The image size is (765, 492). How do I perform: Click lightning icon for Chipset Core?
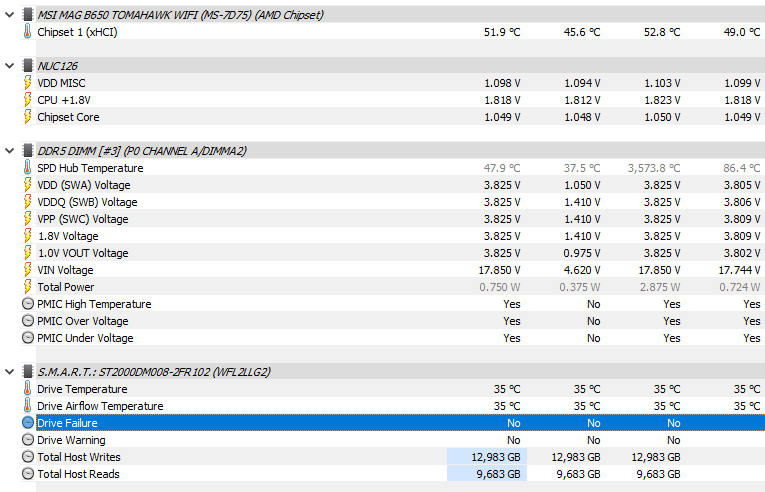(x=28, y=117)
